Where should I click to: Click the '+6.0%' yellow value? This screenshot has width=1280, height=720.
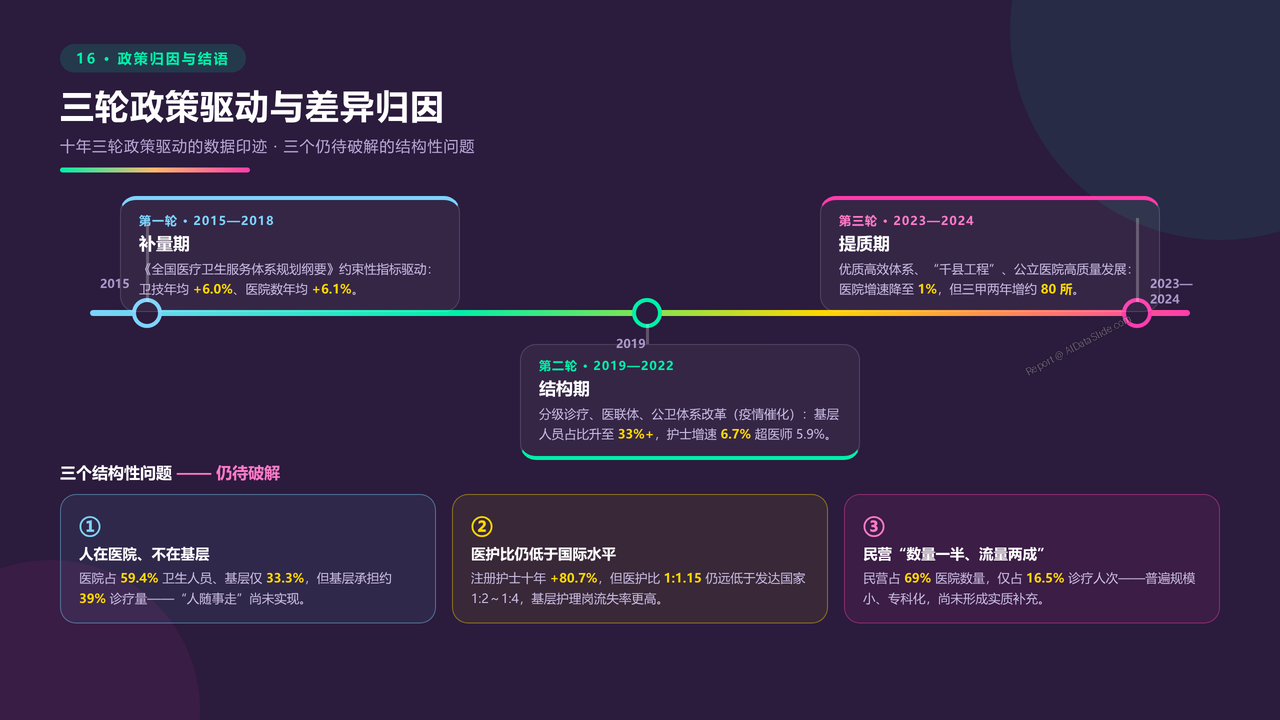click(213, 289)
